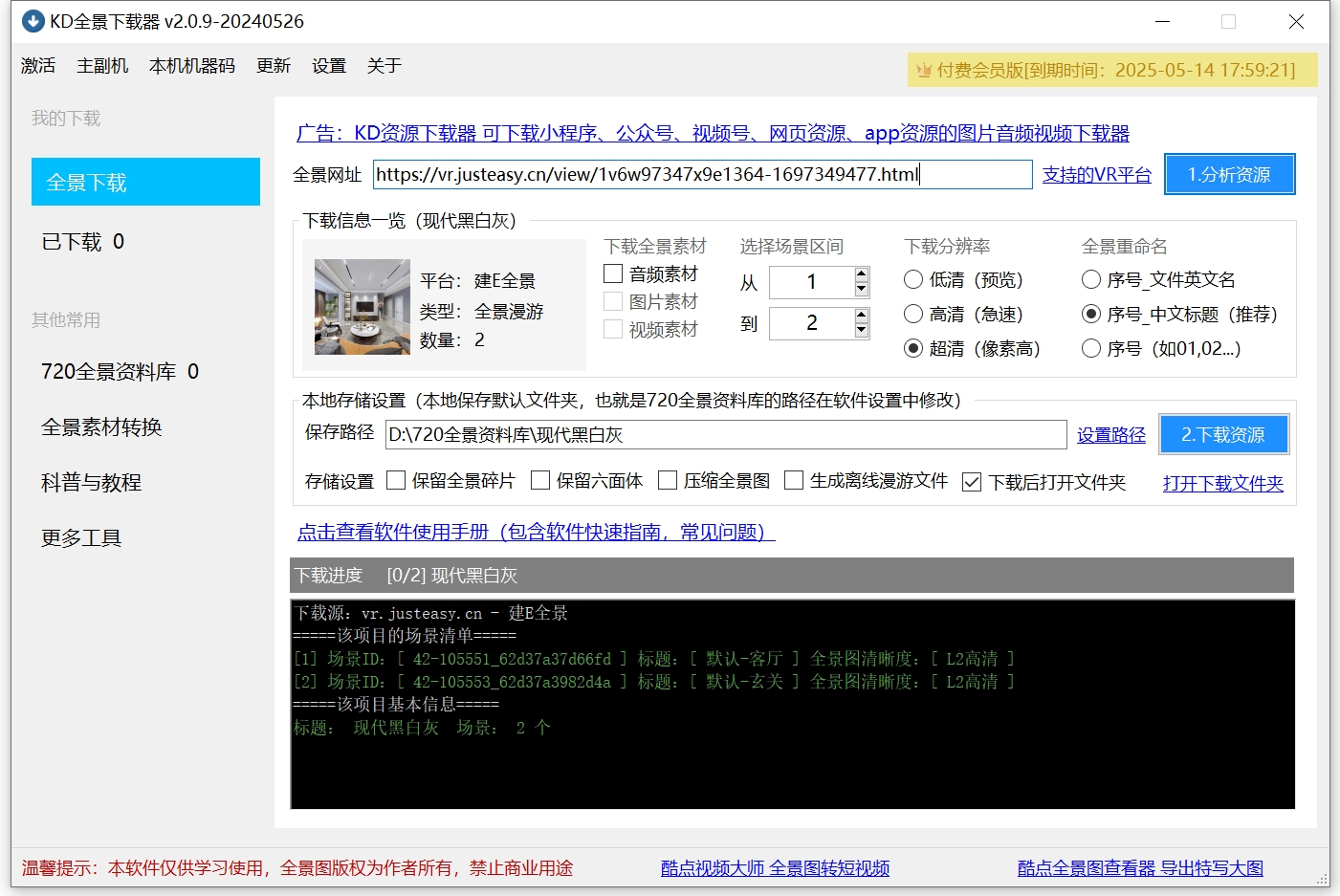The height and width of the screenshot is (896, 1340).
Task: Open 全景素材转换 in the sidebar
Action: (x=101, y=427)
